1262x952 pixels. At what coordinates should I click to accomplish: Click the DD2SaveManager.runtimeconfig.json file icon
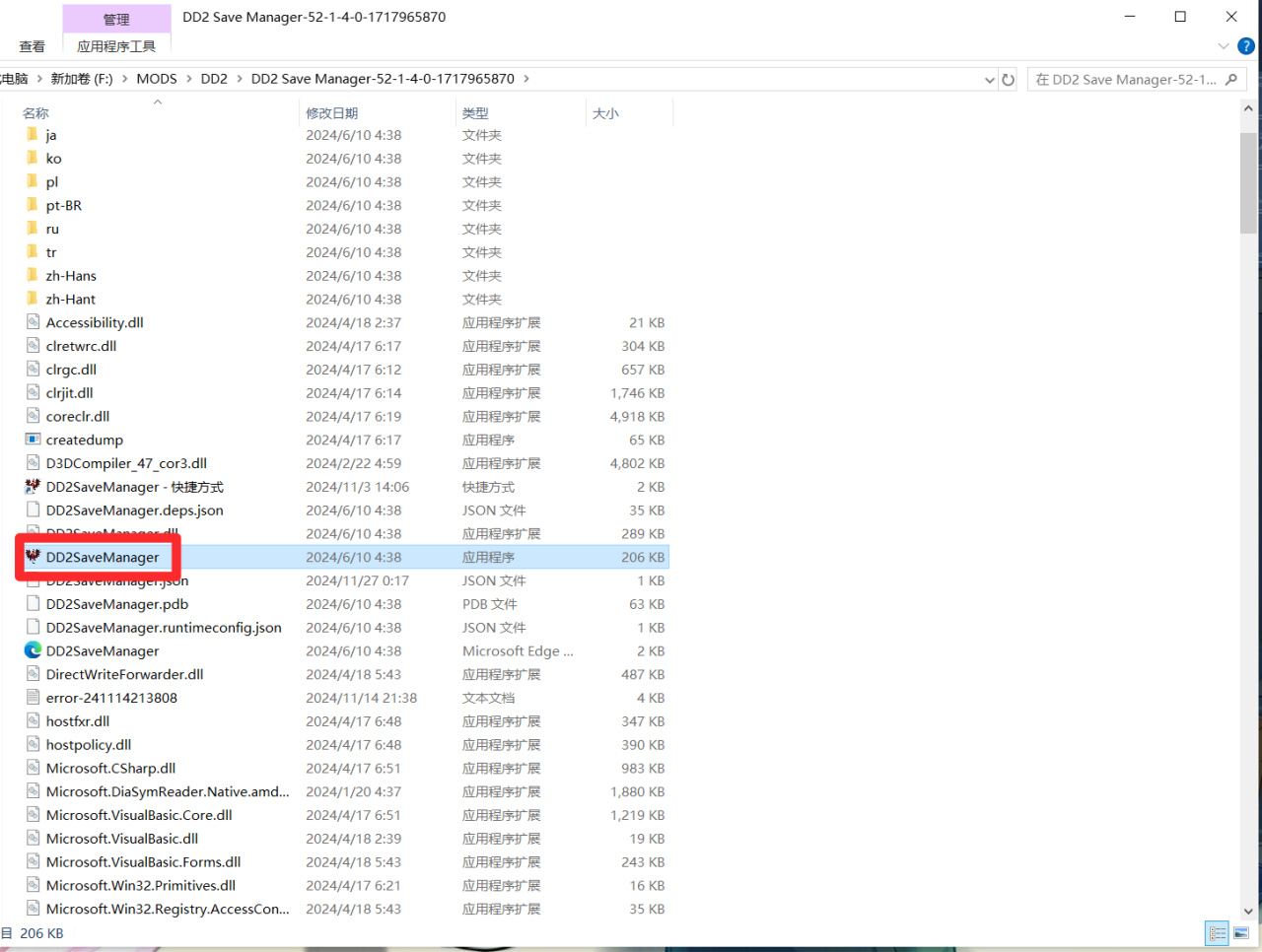[33, 628]
